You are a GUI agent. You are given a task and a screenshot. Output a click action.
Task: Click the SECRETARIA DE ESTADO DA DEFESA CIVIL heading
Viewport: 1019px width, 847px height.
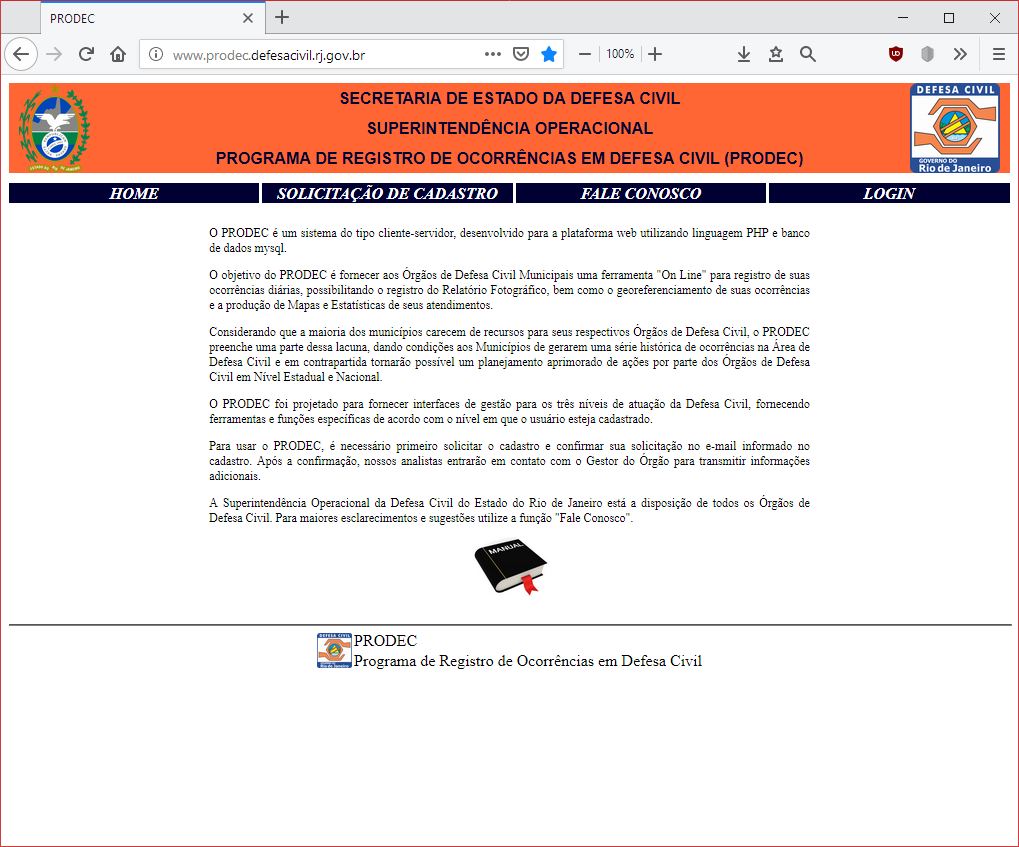tap(510, 98)
